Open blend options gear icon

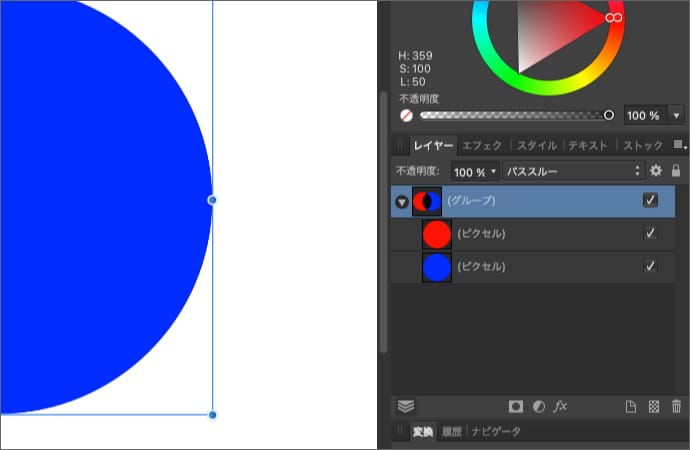pos(657,172)
